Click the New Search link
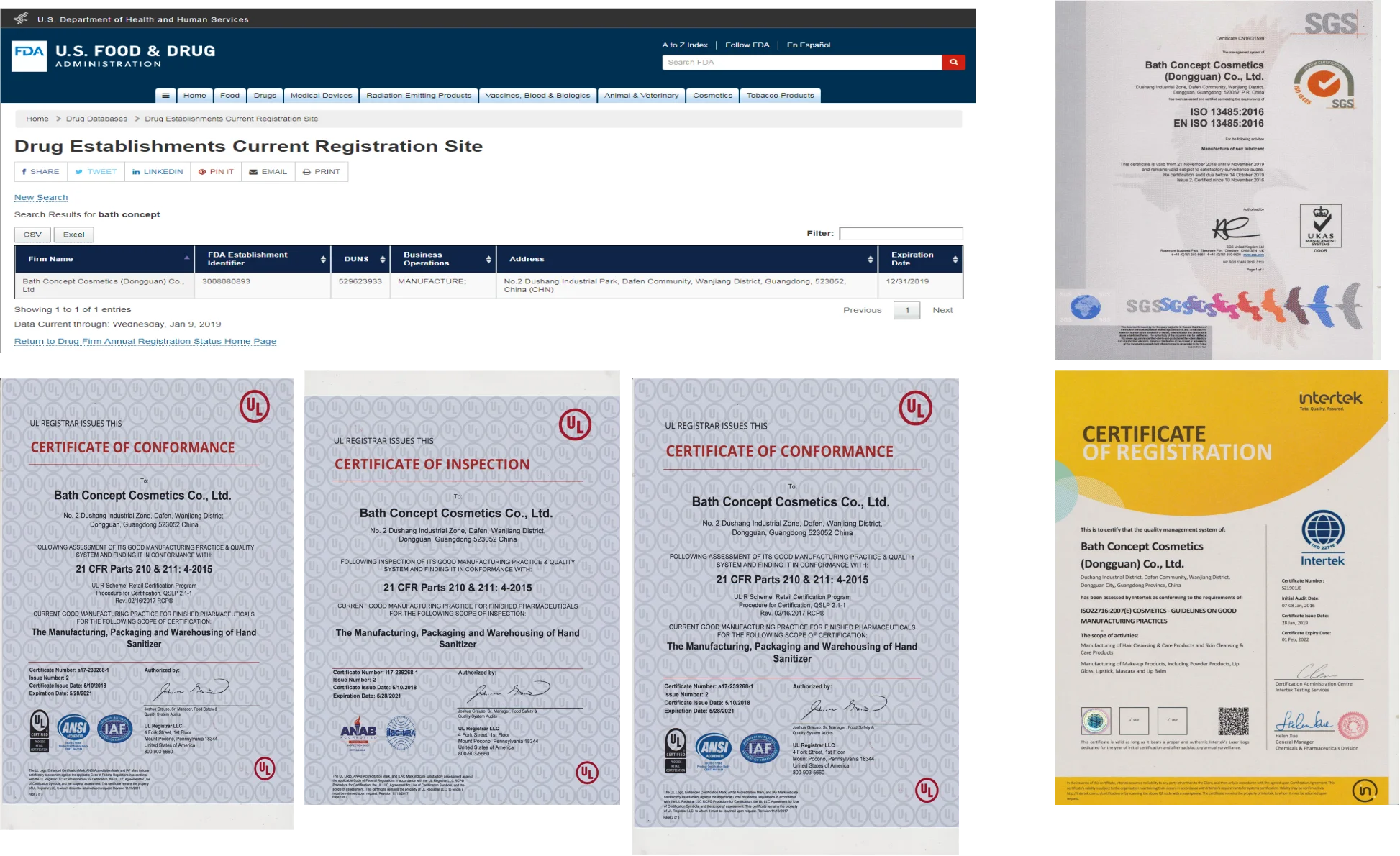This screenshot has height=856, width=1400. tap(41, 198)
